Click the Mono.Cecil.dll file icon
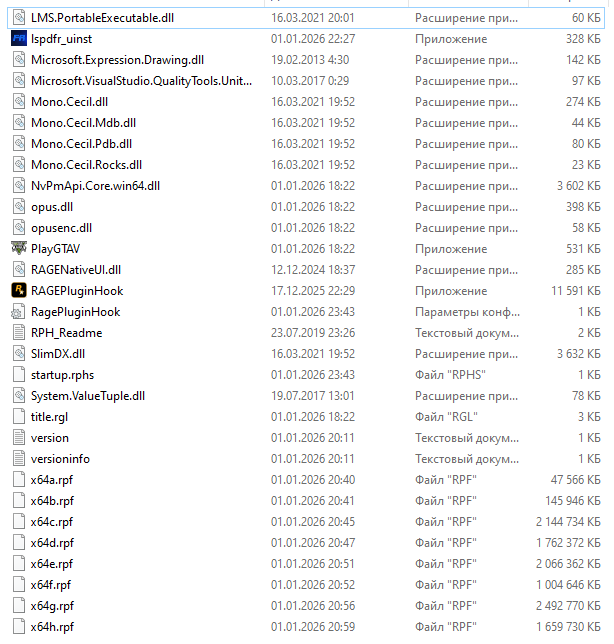This screenshot has width=614, height=644. pyautogui.click(x=19, y=101)
